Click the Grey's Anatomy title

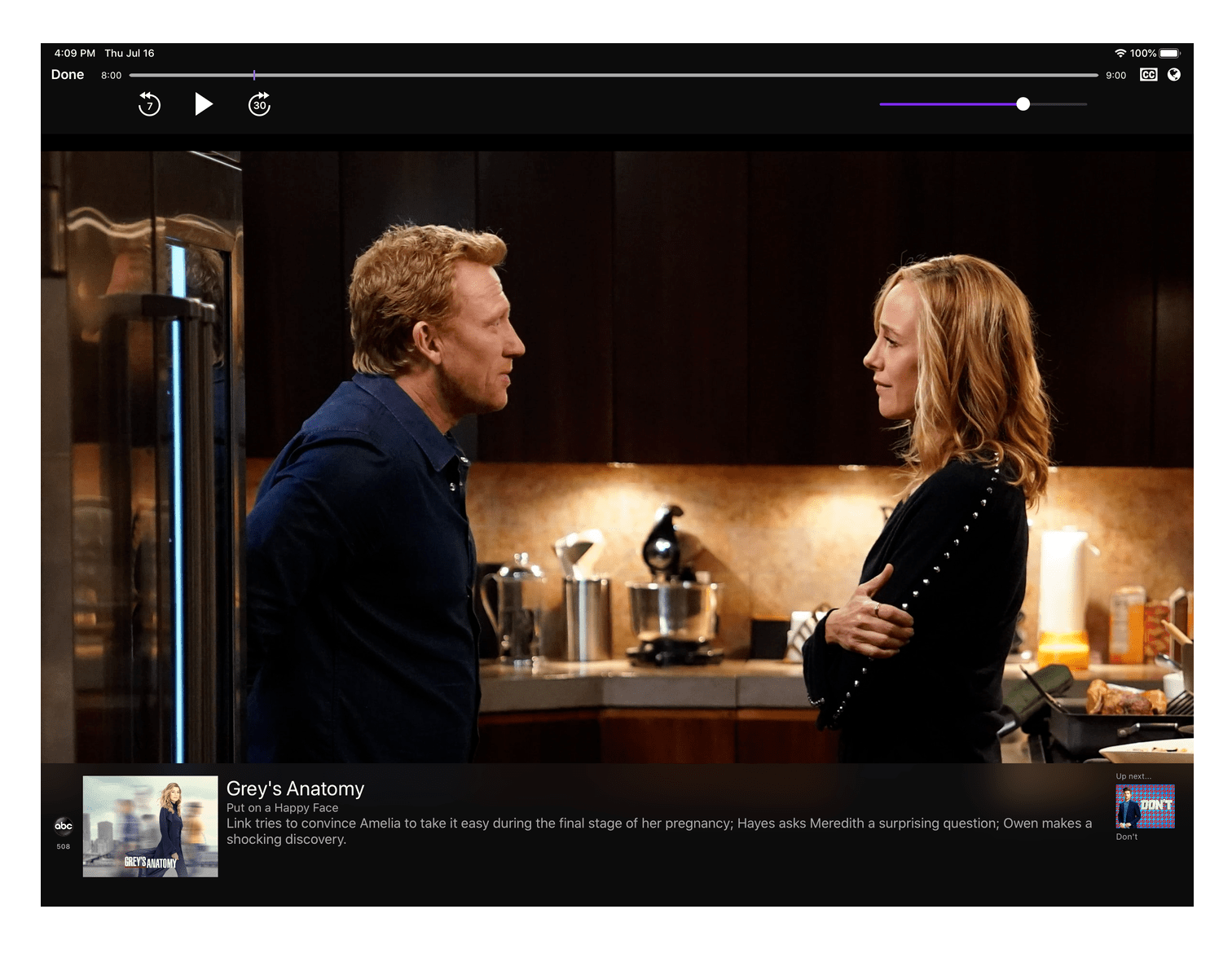[x=295, y=788]
